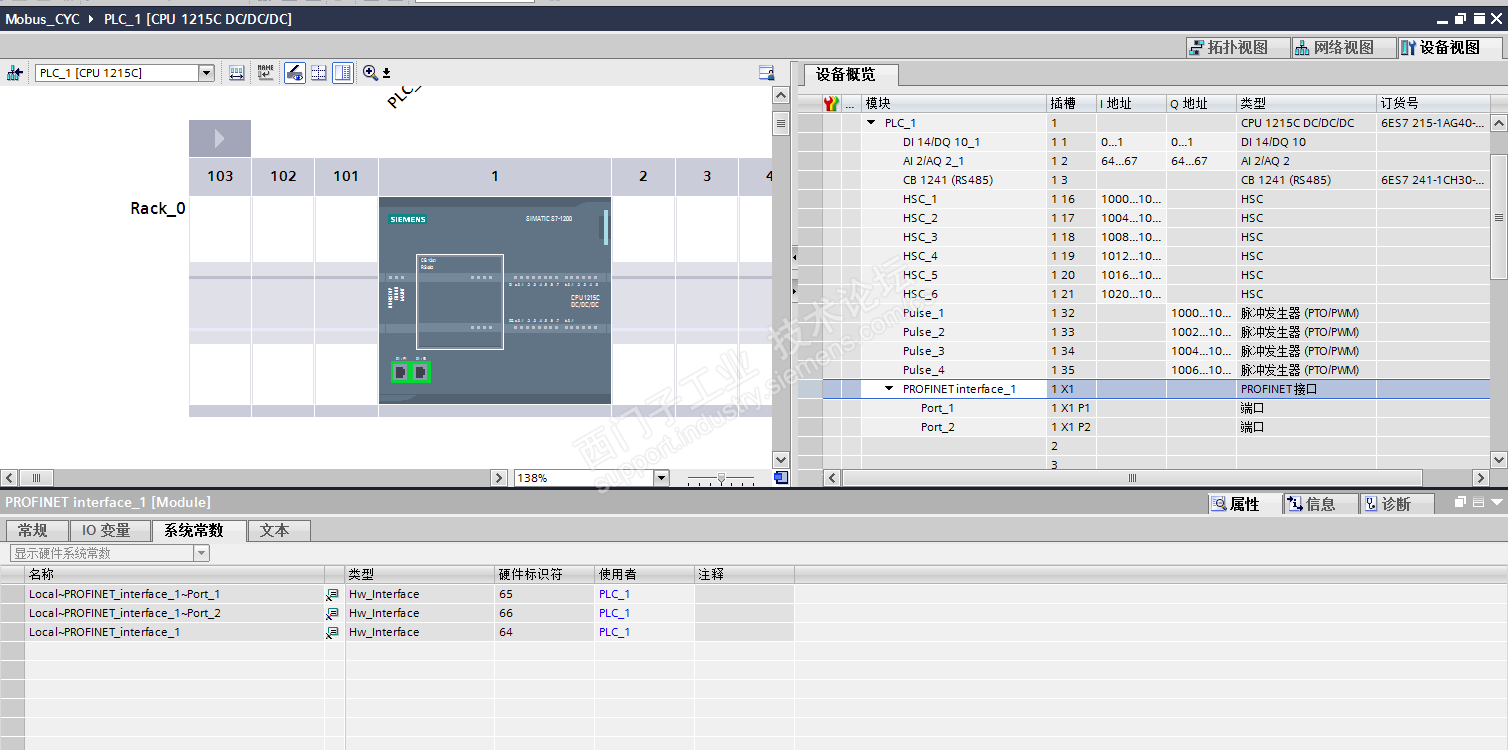Click constant icon in row with identifier 64
Viewport: 1508px width, 750px height.
coord(332,632)
